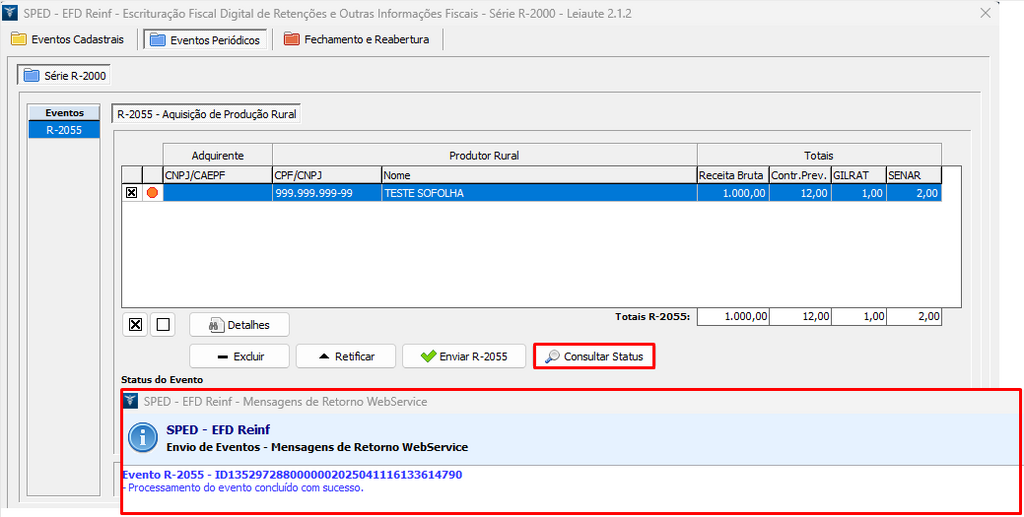This screenshot has width=1024, height=517.
Task: Close the SPED EFD Reinf window
Action: point(986,14)
